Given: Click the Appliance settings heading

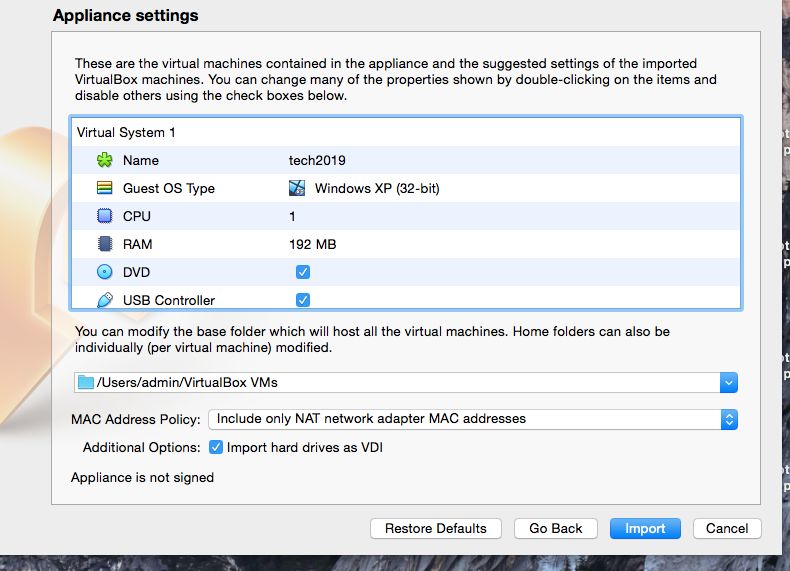Looking at the screenshot, I should pos(125,16).
